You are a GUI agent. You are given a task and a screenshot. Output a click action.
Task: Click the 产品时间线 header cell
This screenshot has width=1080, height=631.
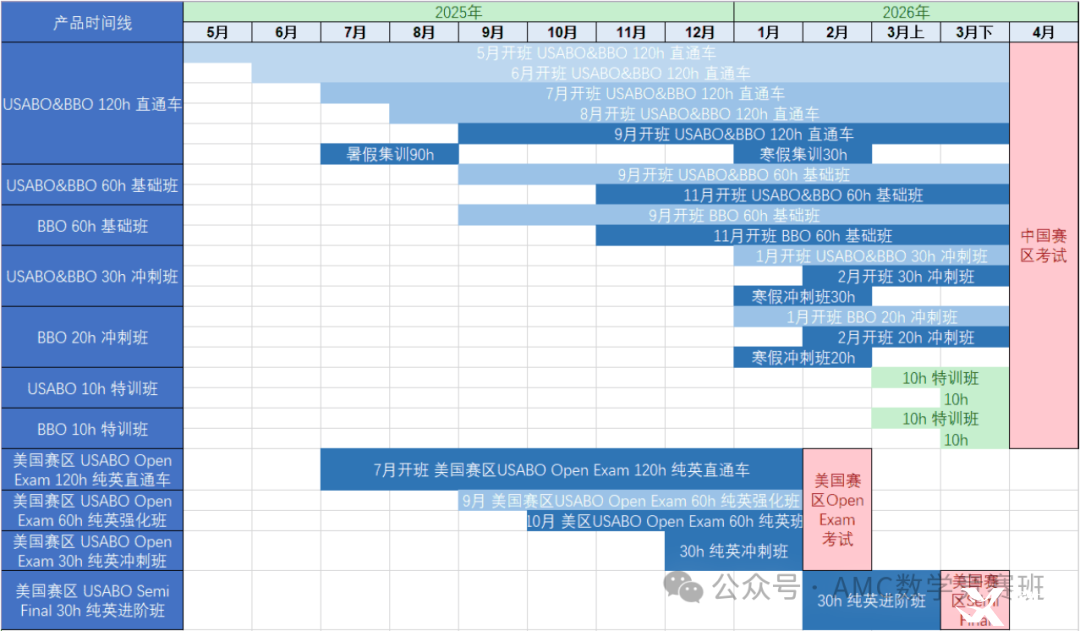click(x=92, y=22)
